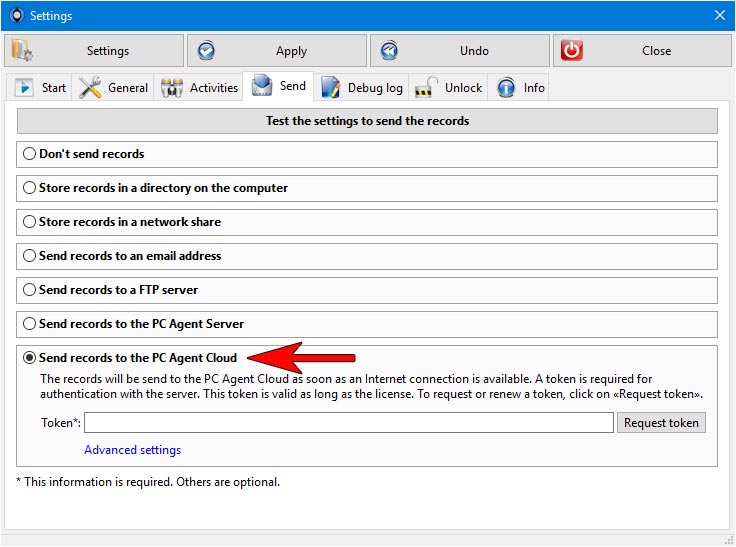Click the Settings toolbar button

click(94, 51)
